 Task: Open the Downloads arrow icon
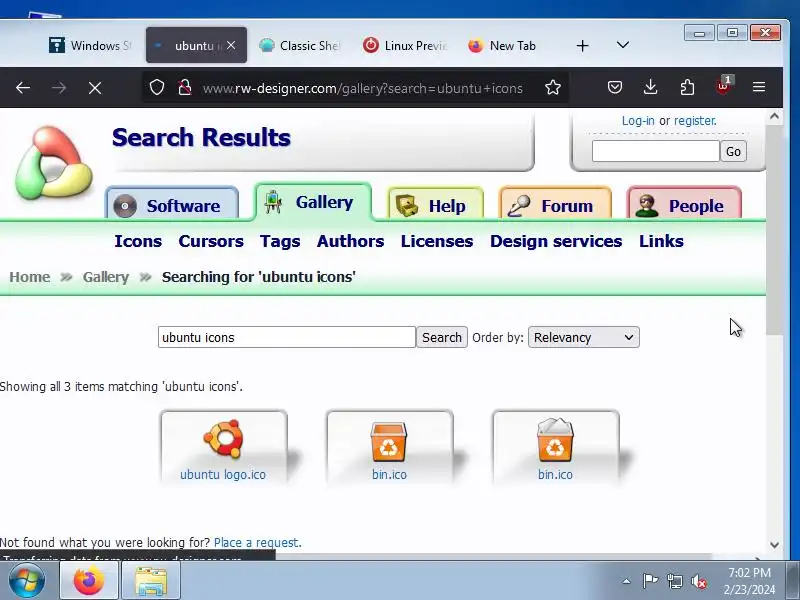pyautogui.click(x=651, y=88)
